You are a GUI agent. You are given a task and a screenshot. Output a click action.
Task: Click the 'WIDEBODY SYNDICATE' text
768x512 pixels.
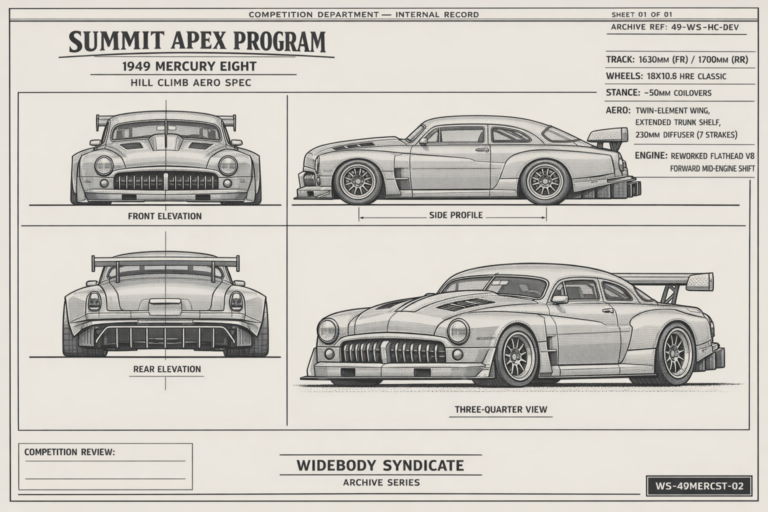coord(380,465)
